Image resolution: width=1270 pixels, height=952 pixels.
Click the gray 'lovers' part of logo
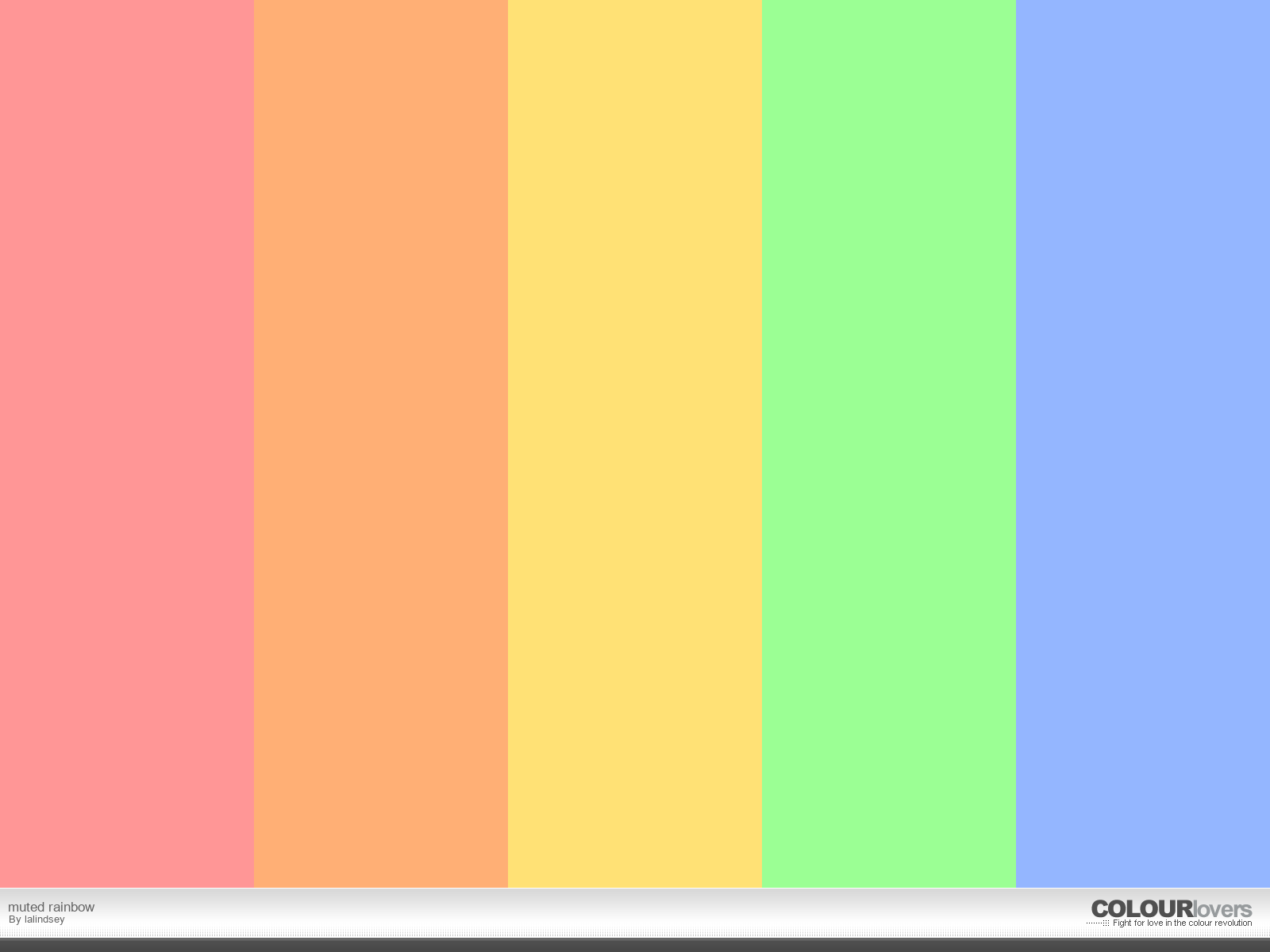pyautogui.click(x=1222, y=910)
